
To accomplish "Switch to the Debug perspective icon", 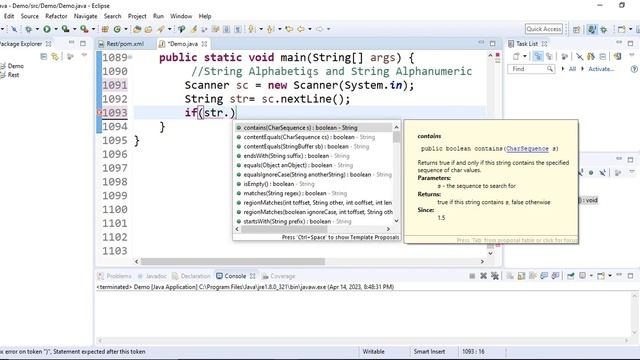I will point(604,29).
